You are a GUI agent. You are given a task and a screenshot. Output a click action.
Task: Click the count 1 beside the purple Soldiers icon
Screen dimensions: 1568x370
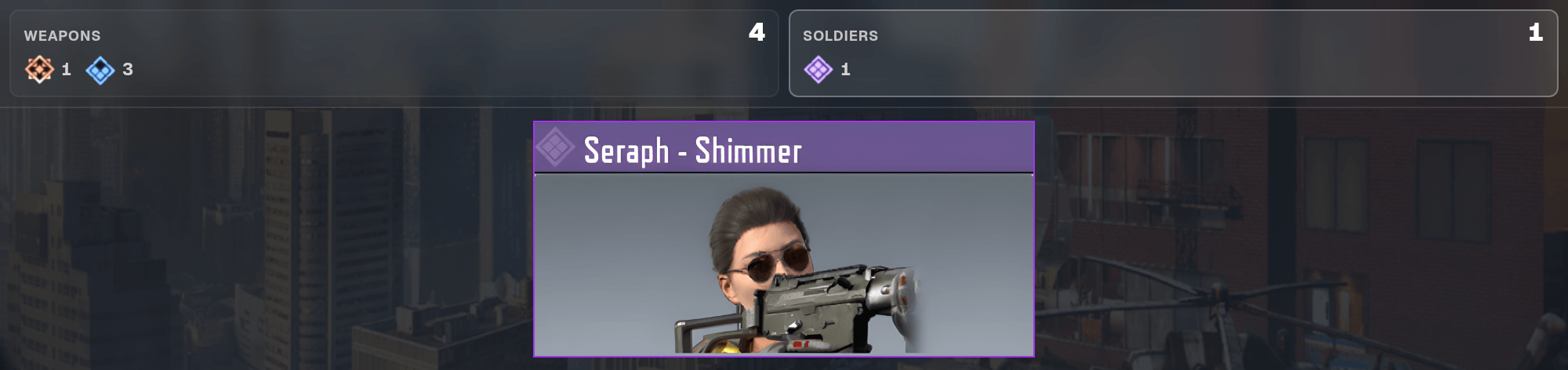[845, 70]
